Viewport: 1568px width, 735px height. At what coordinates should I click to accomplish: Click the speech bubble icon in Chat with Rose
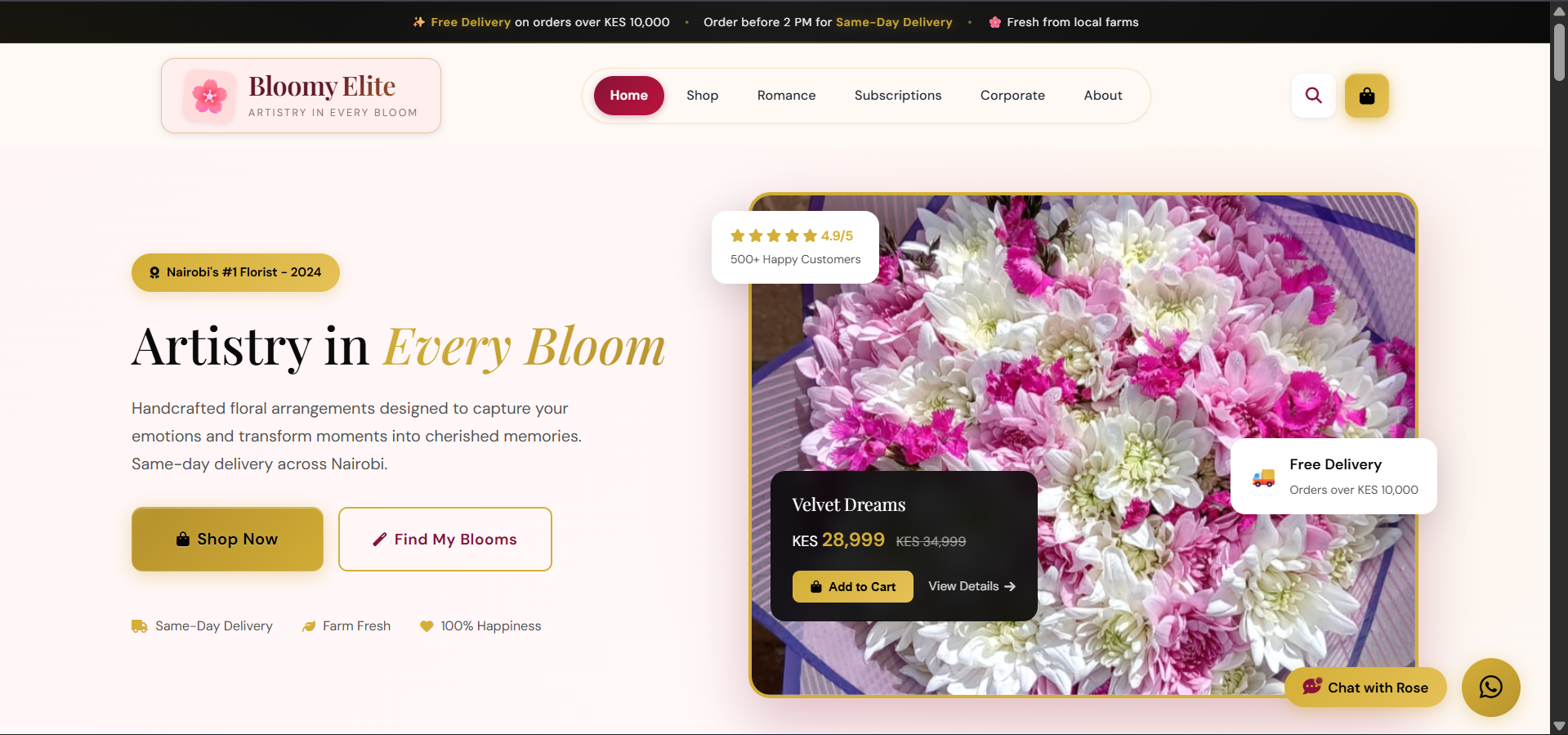[1312, 687]
